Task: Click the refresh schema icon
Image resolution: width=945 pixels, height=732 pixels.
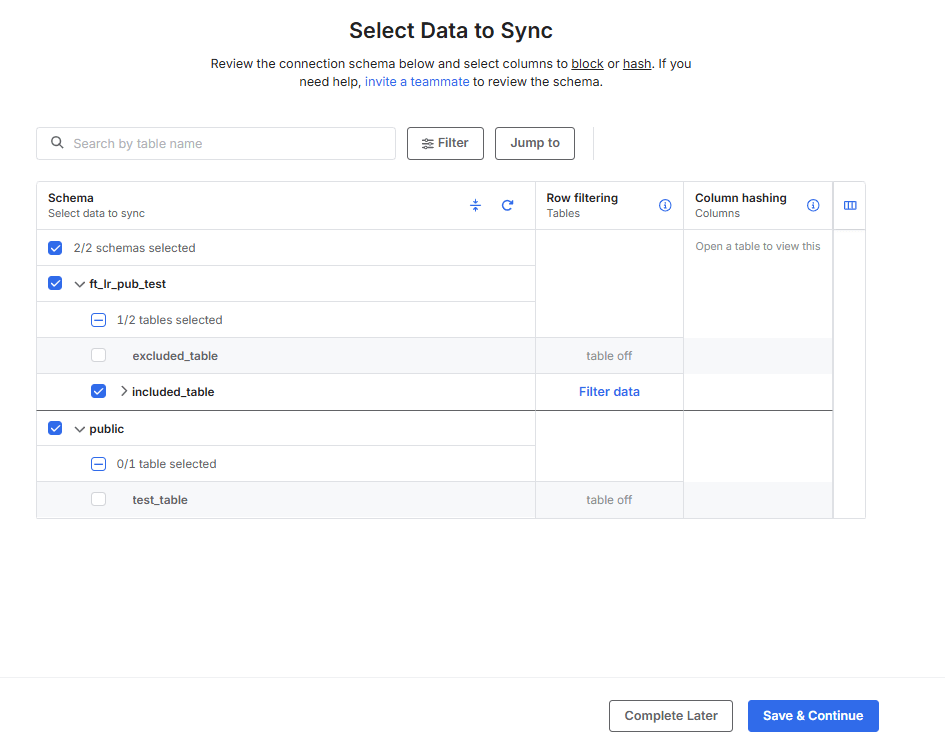Action: point(507,205)
